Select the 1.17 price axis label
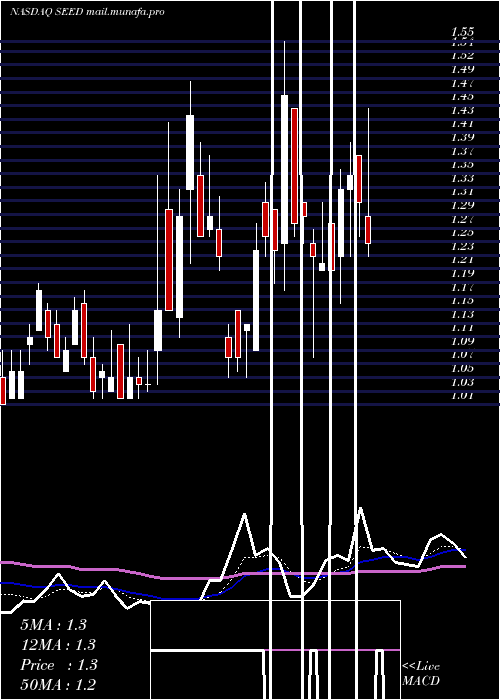 tap(462, 287)
